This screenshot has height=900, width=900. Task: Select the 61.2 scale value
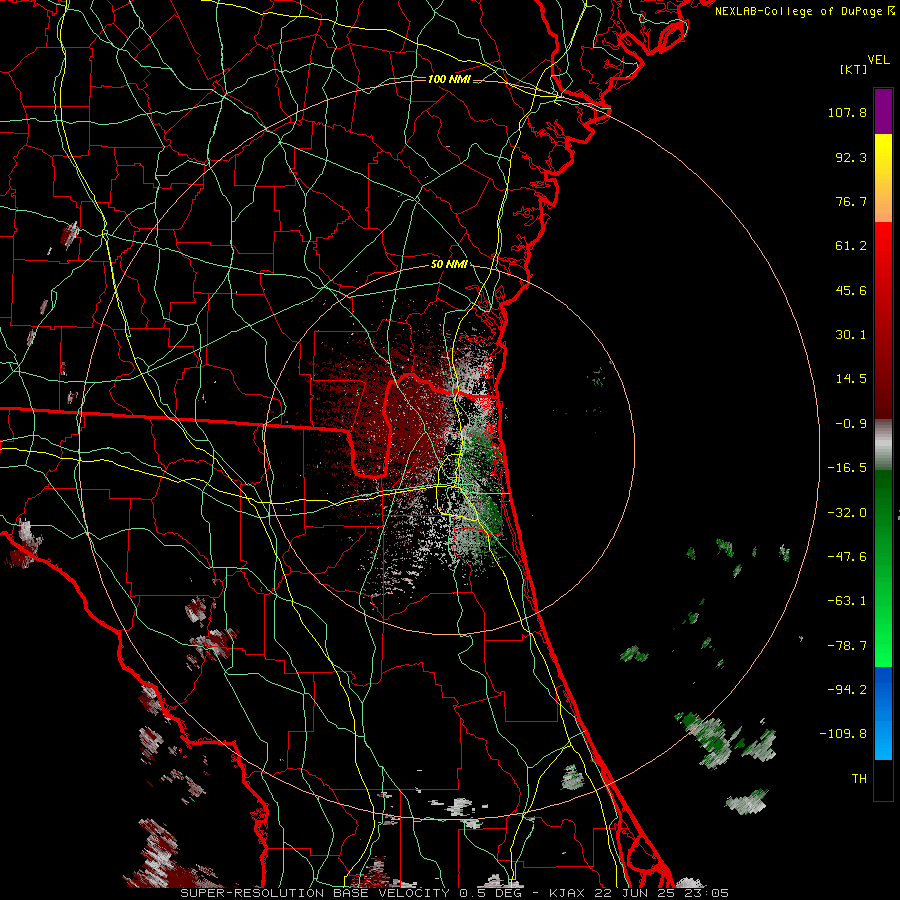point(851,246)
